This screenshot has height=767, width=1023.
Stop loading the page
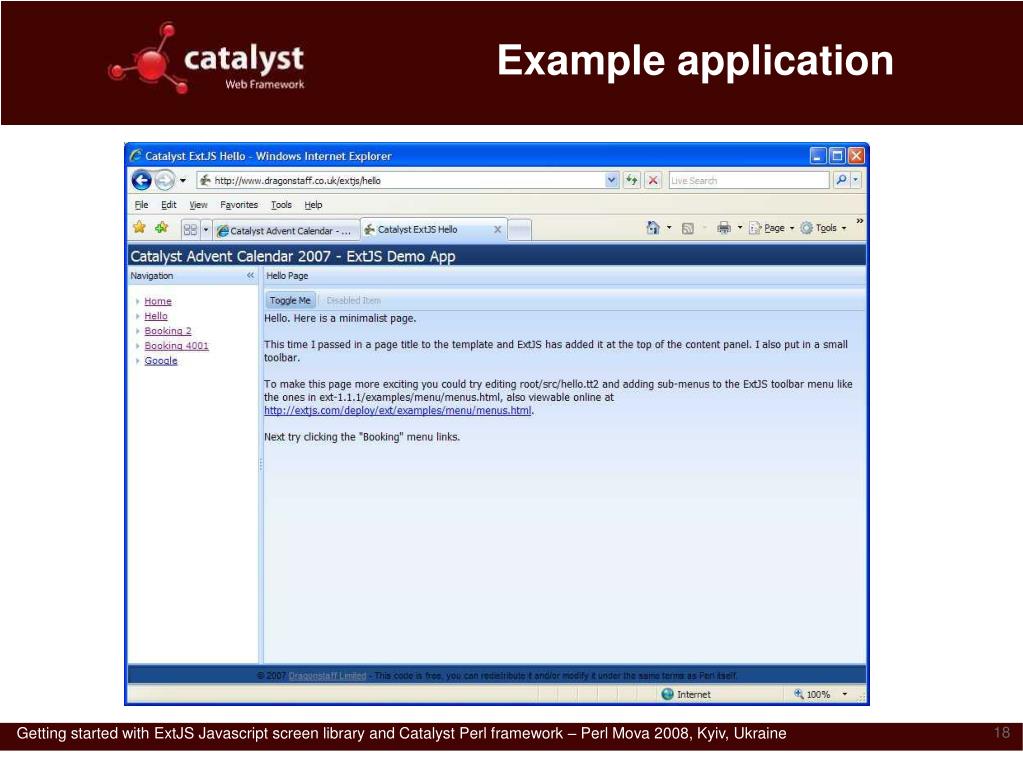651,180
